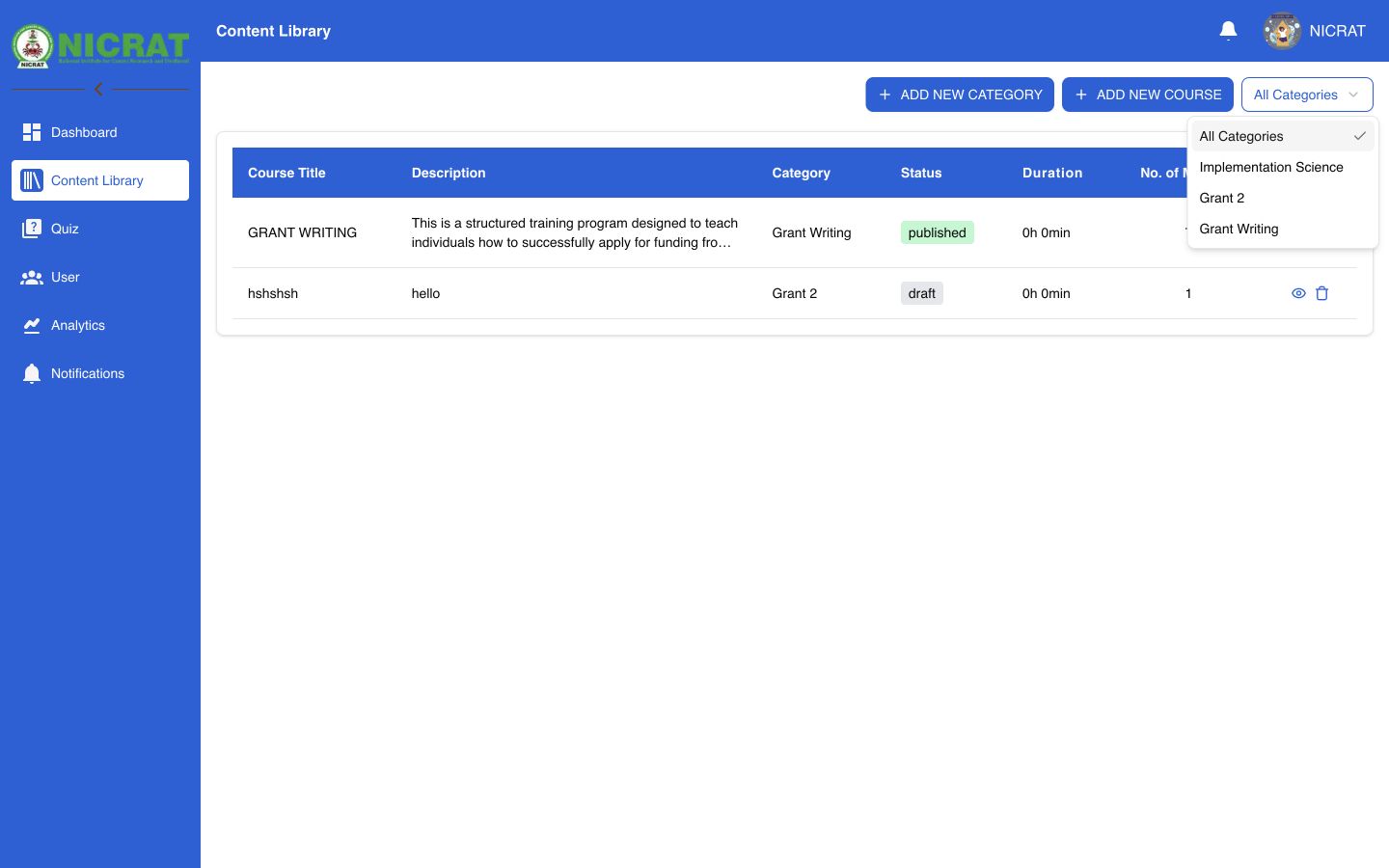Click the Dashboard grid icon

pyautogui.click(x=32, y=132)
